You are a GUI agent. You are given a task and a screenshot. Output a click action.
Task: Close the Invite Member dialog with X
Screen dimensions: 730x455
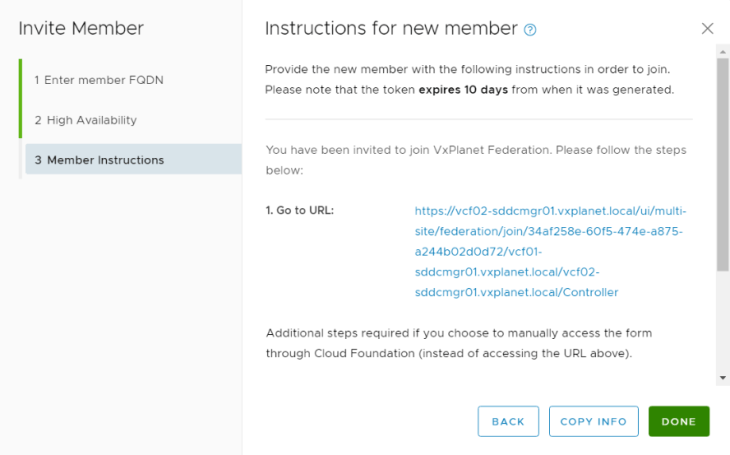pos(707,28)
